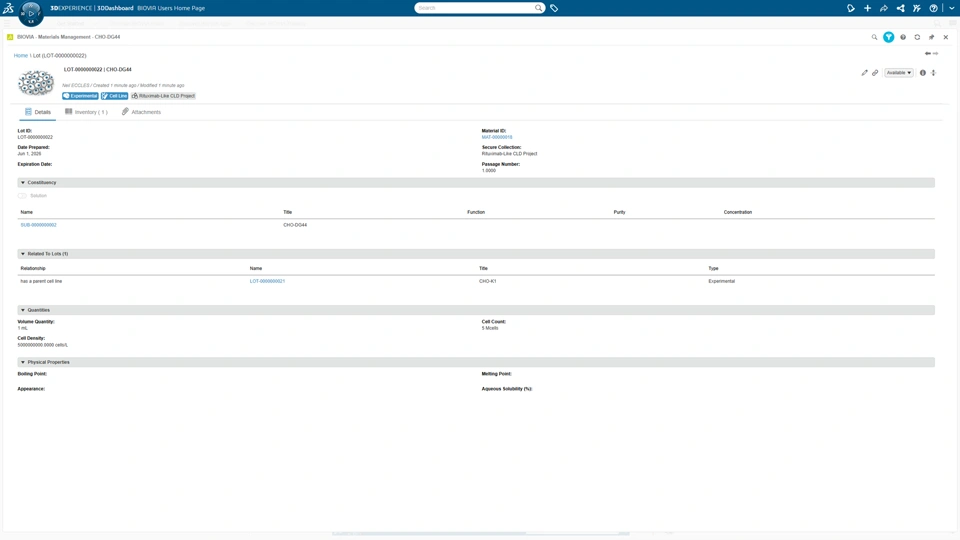Click the top search input field

click(x=474, y=8)
